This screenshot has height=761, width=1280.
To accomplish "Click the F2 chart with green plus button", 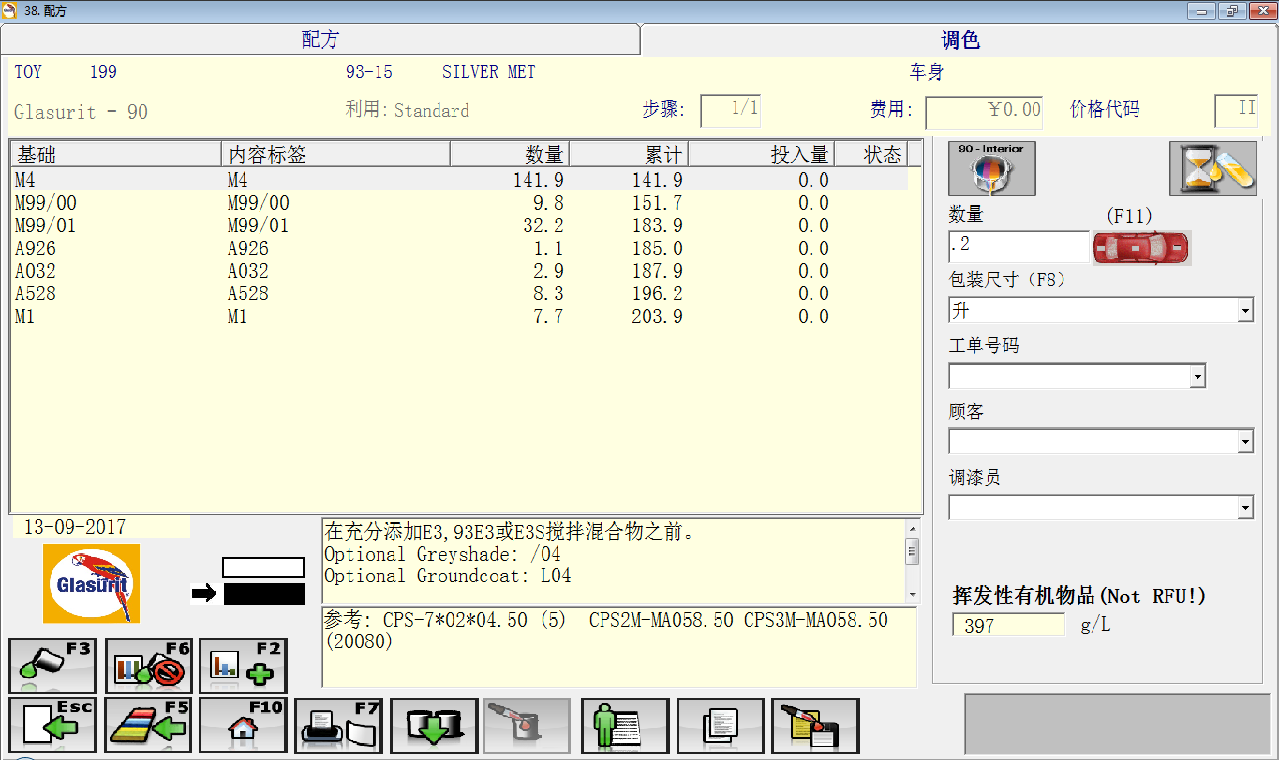I will click(243, 666).
